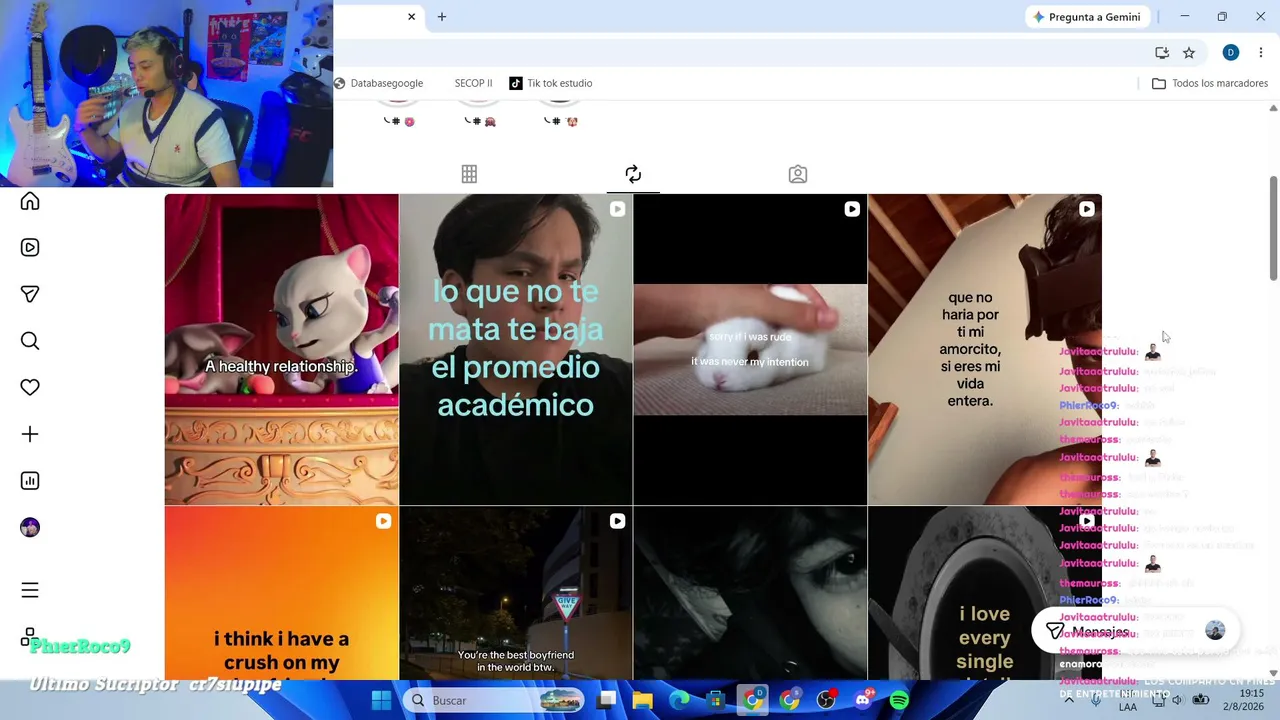
Task: Open the story highlight with dog emoji
Action: point(560,112)
